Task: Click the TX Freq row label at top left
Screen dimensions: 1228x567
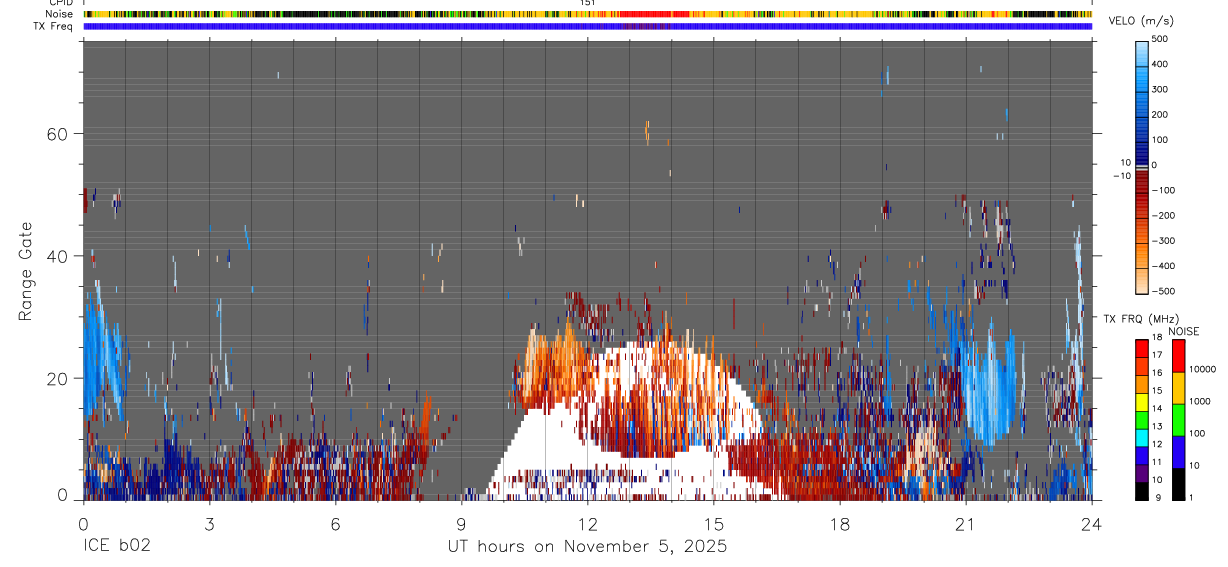Action: [53, 26]
